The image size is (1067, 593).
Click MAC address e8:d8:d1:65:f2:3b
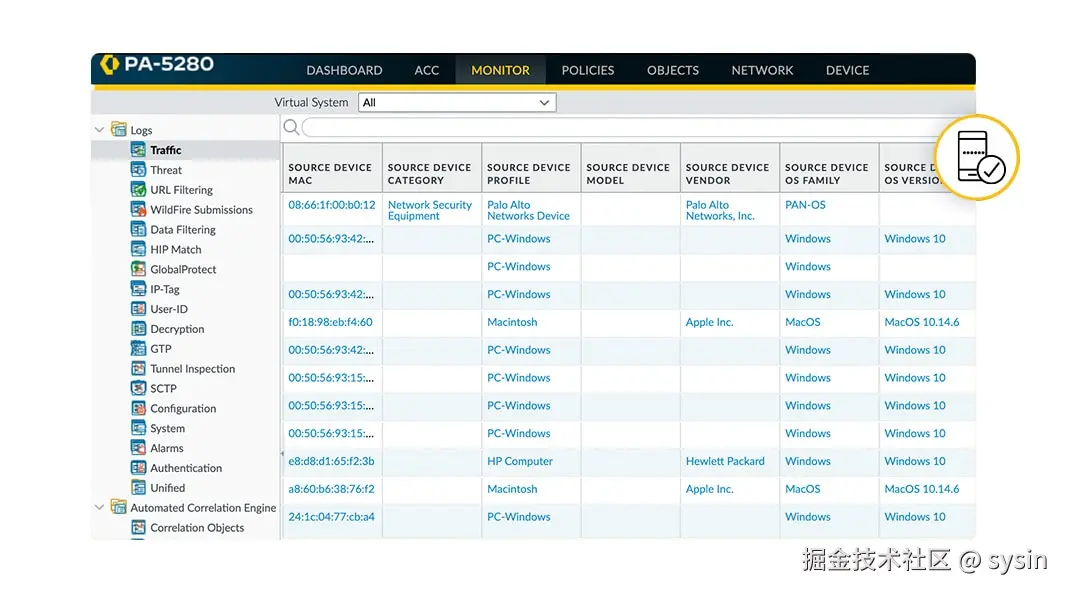pyautogui.click(x=331, y=461)
